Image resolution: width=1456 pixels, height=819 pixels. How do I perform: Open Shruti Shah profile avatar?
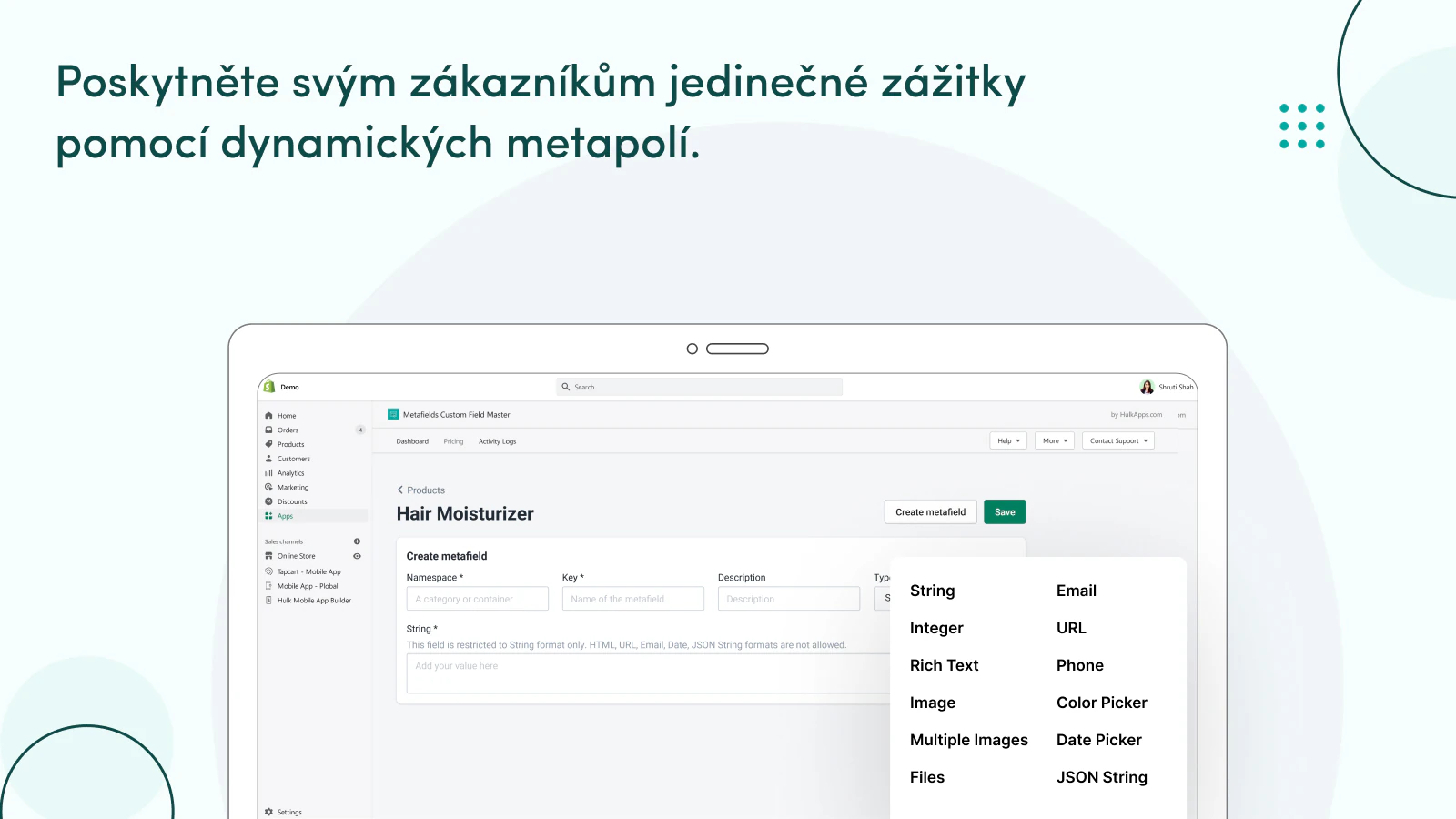1147,387
